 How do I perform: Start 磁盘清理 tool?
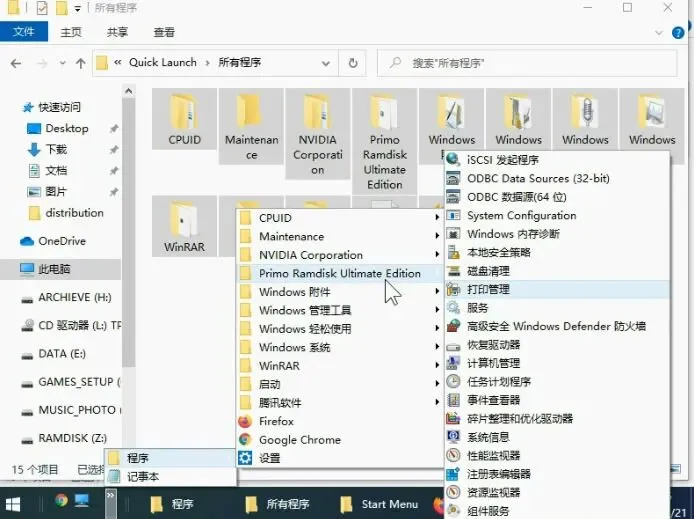coord(557,271)
